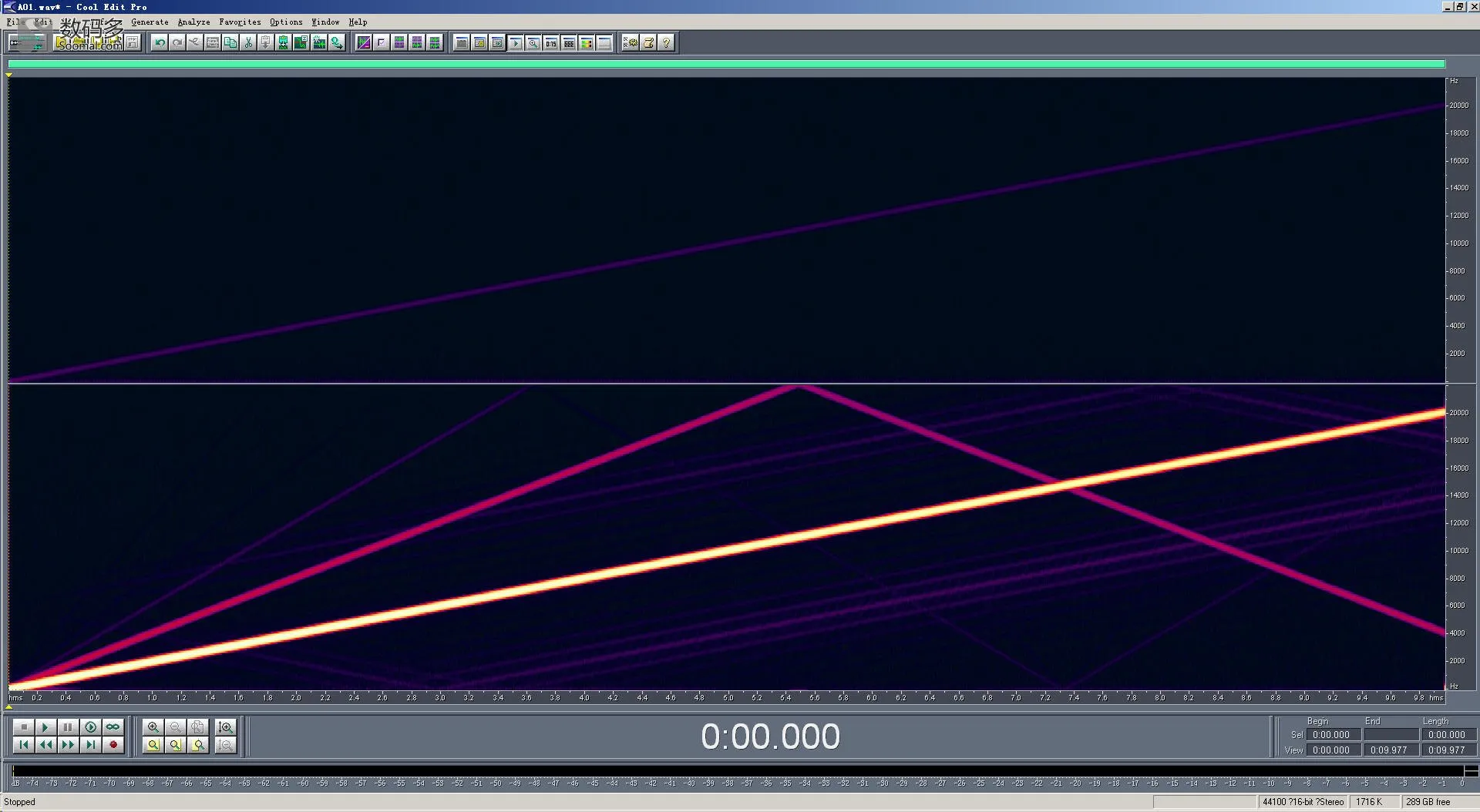Click the Undo toolbar icon
Image resolution: width=1480 pixels, height=812 pixels.
pos(160,43)
